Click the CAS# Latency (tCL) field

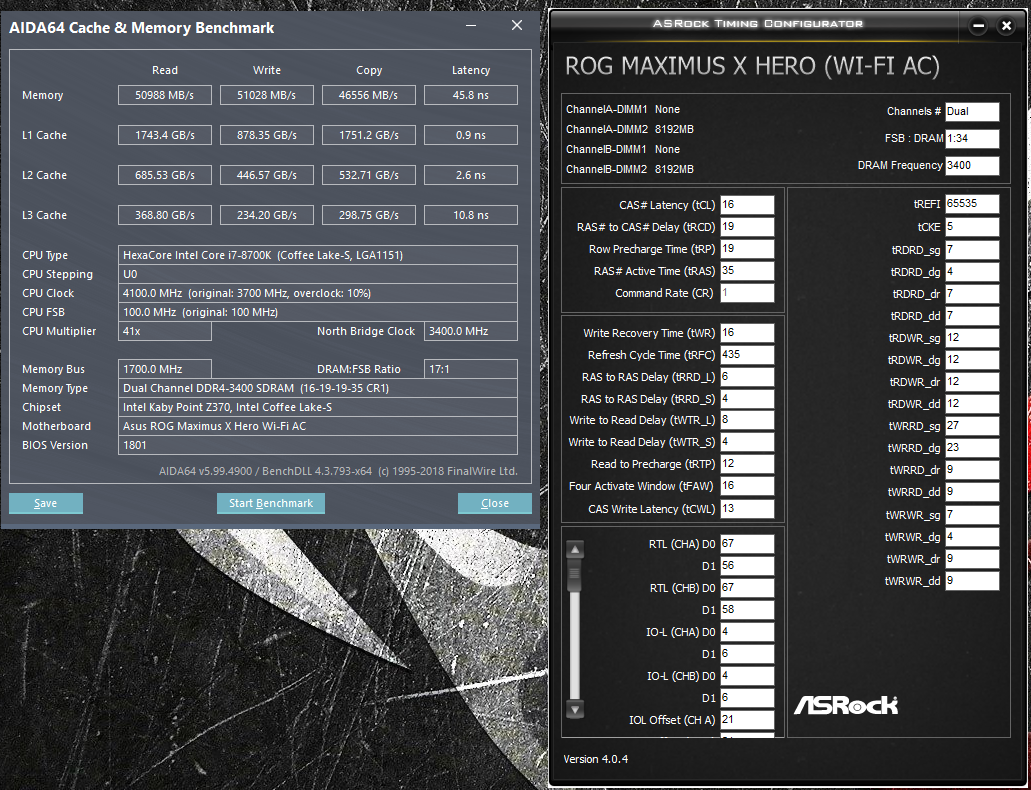[x=747, y=205]
